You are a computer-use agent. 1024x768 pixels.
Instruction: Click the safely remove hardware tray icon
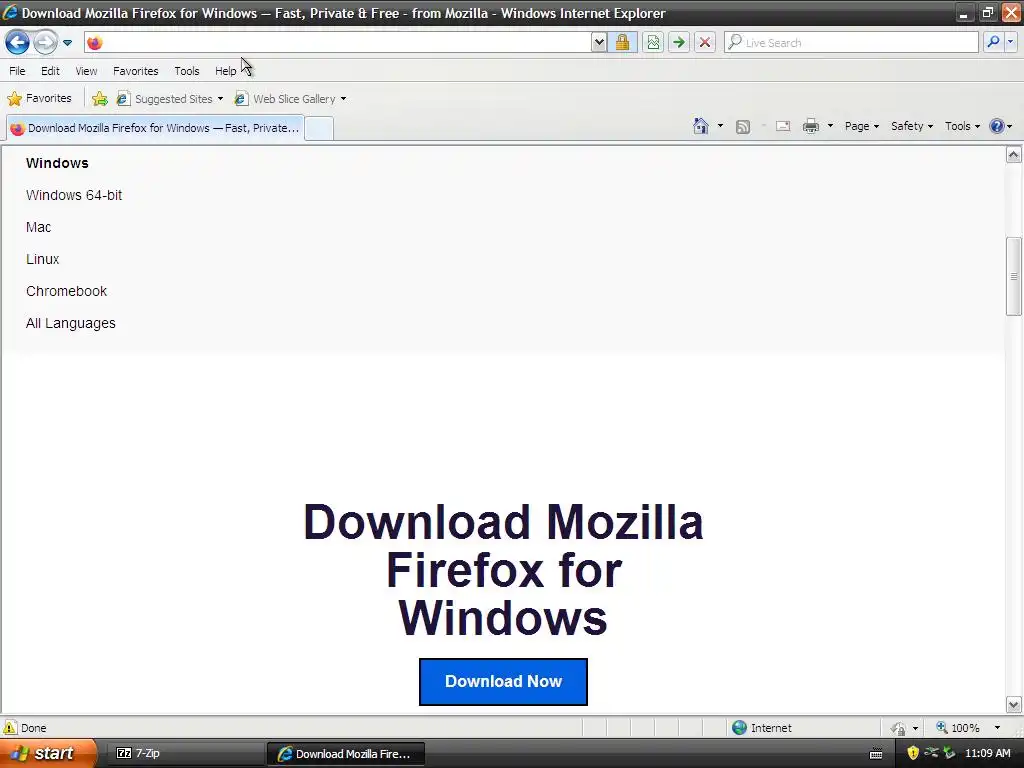[949, 754]
